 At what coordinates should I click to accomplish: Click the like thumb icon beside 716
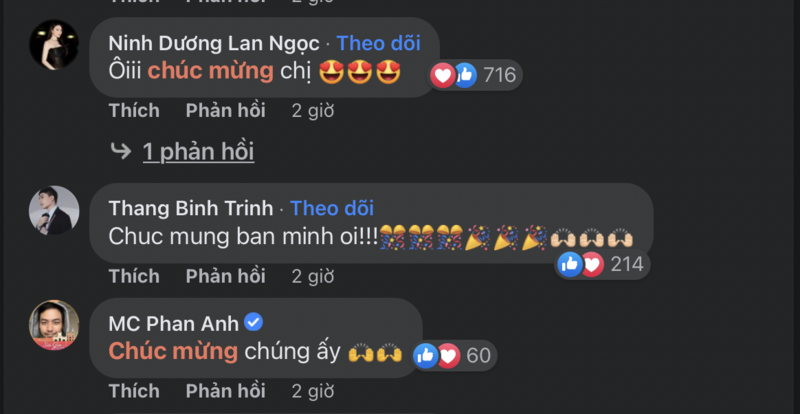pos(465,76)
